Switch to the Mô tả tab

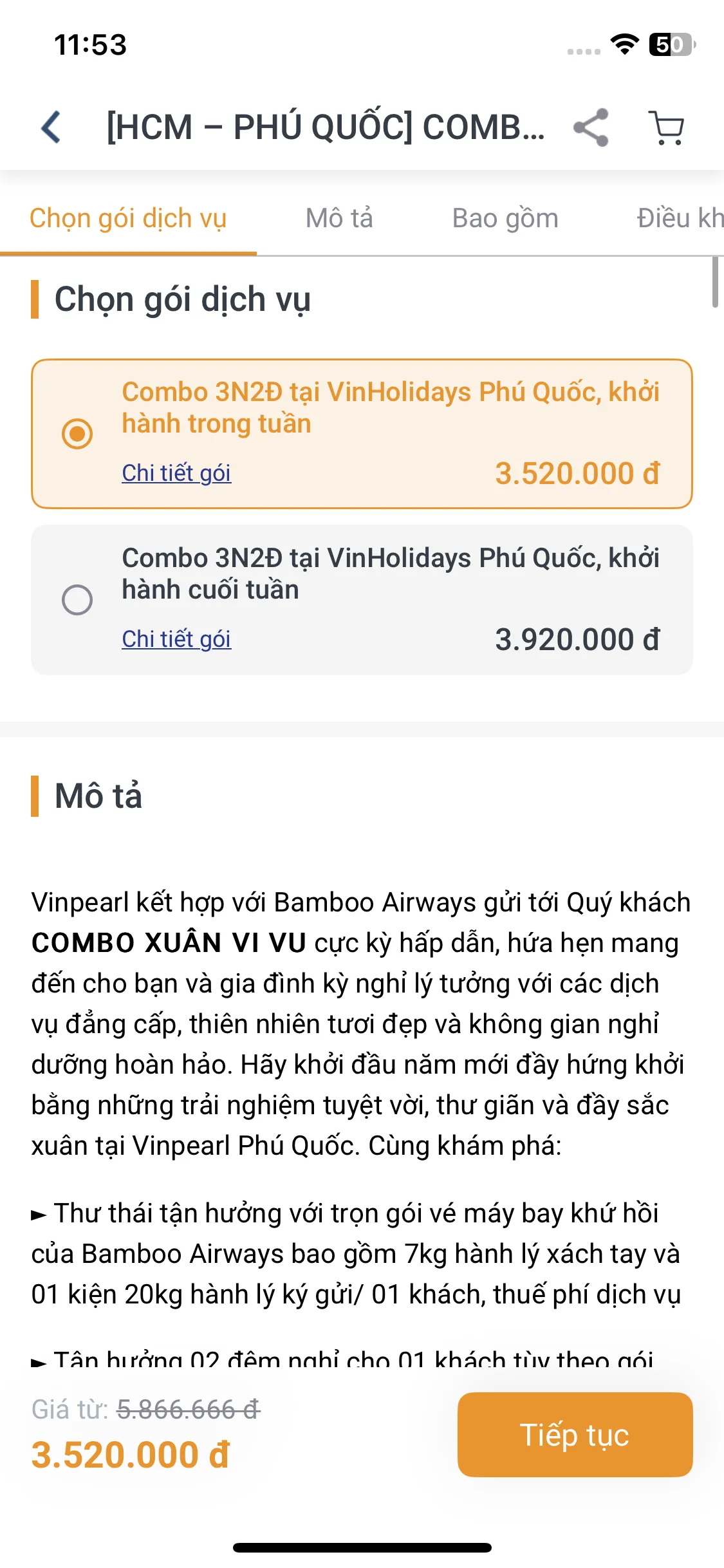coord(339,218)
